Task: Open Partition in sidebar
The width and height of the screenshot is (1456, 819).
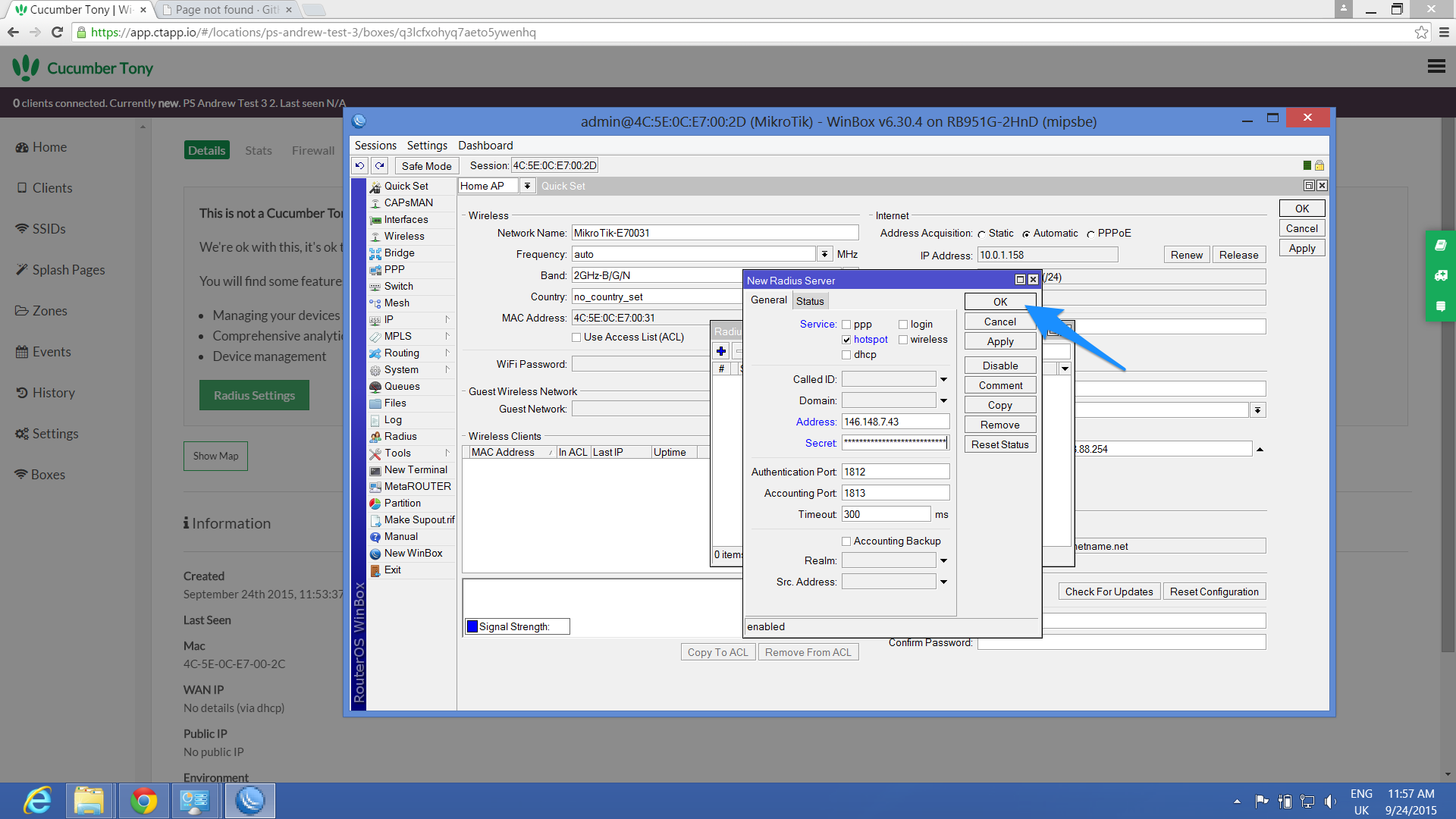Action: click(x=402, y=503)
